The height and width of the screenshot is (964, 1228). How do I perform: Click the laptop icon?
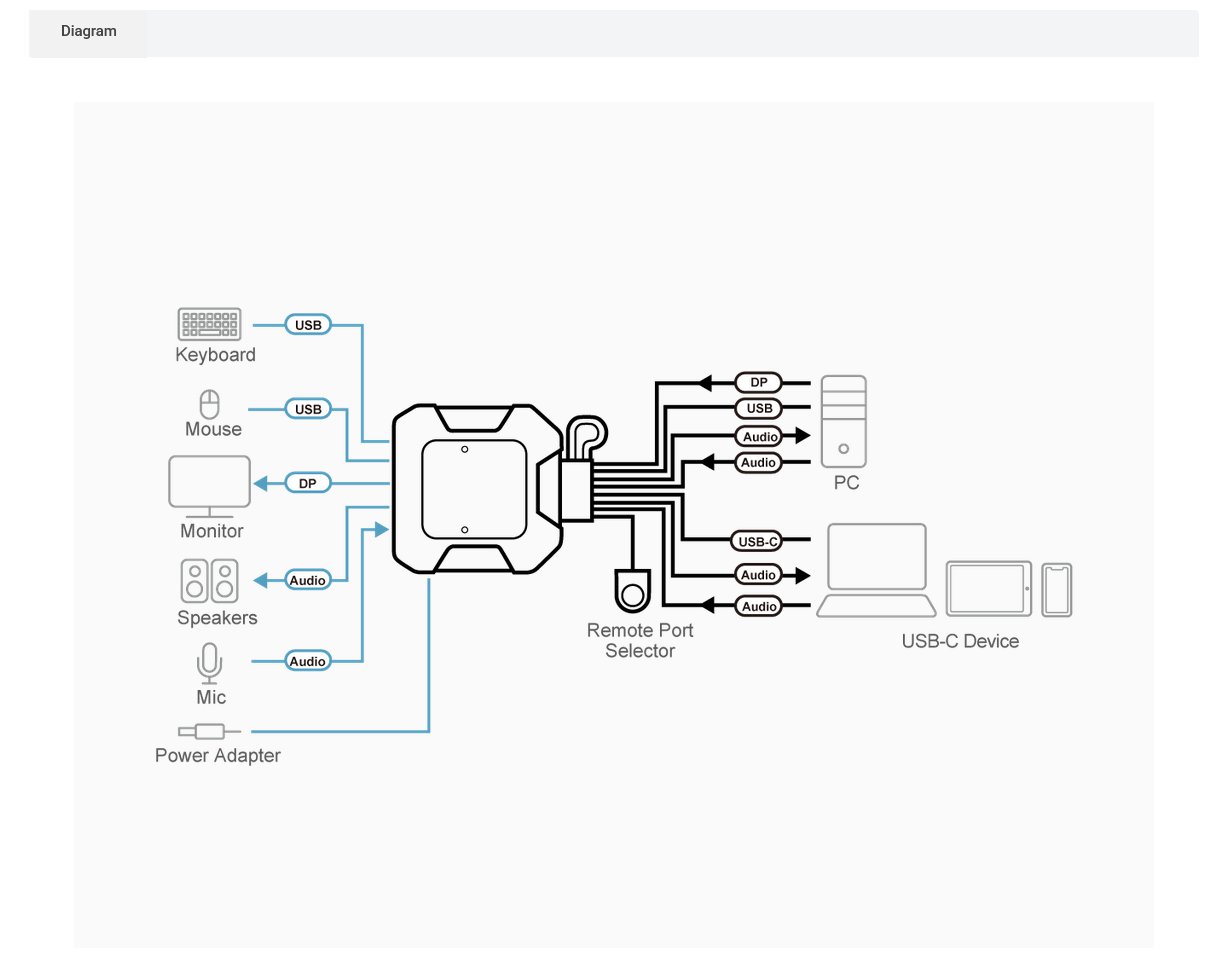[x=877, y=570]
